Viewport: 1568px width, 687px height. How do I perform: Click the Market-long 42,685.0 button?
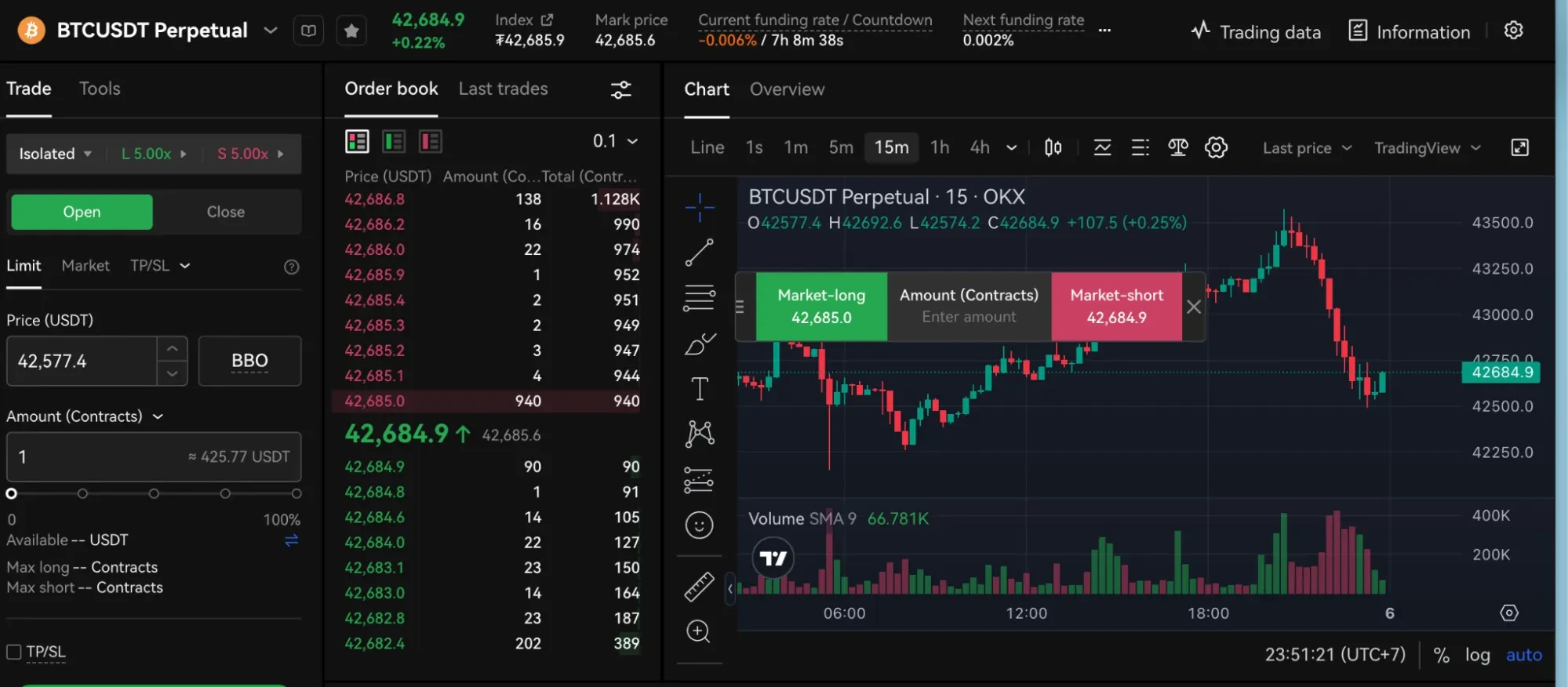point(821,307)
